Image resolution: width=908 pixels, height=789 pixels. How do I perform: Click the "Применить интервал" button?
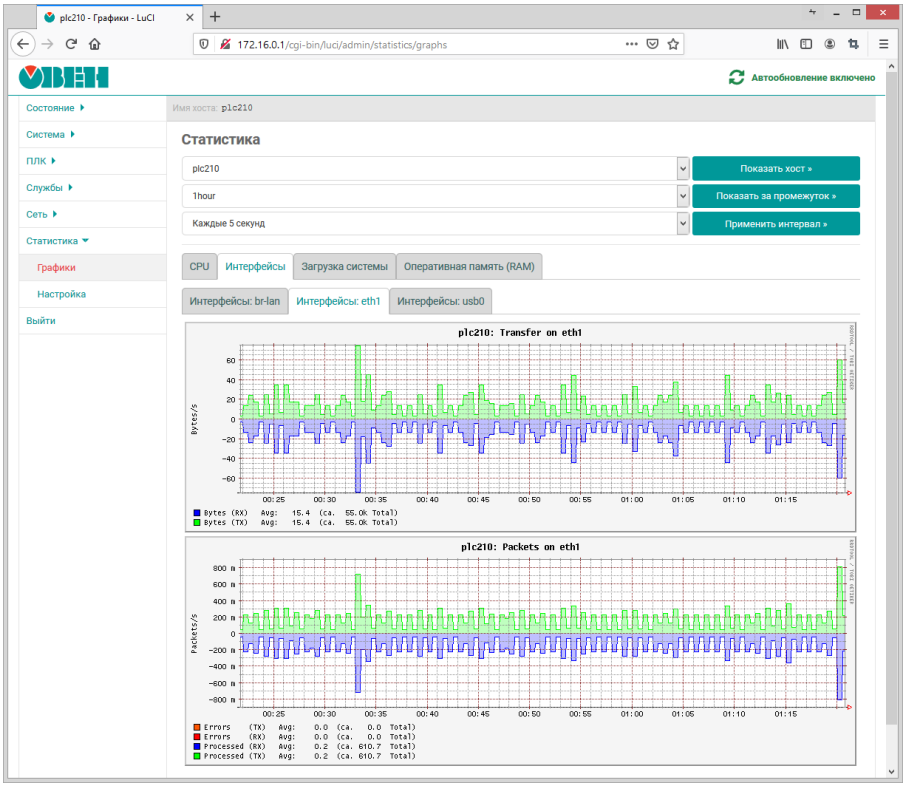click(x=775, y=223)
